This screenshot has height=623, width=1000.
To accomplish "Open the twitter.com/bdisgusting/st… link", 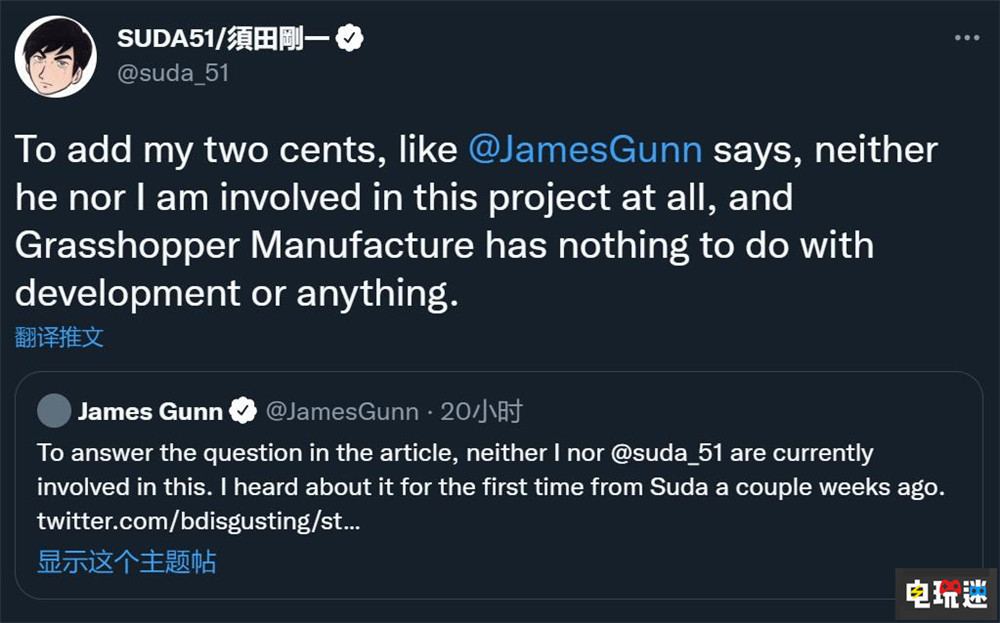I will (x=196, y=521).
